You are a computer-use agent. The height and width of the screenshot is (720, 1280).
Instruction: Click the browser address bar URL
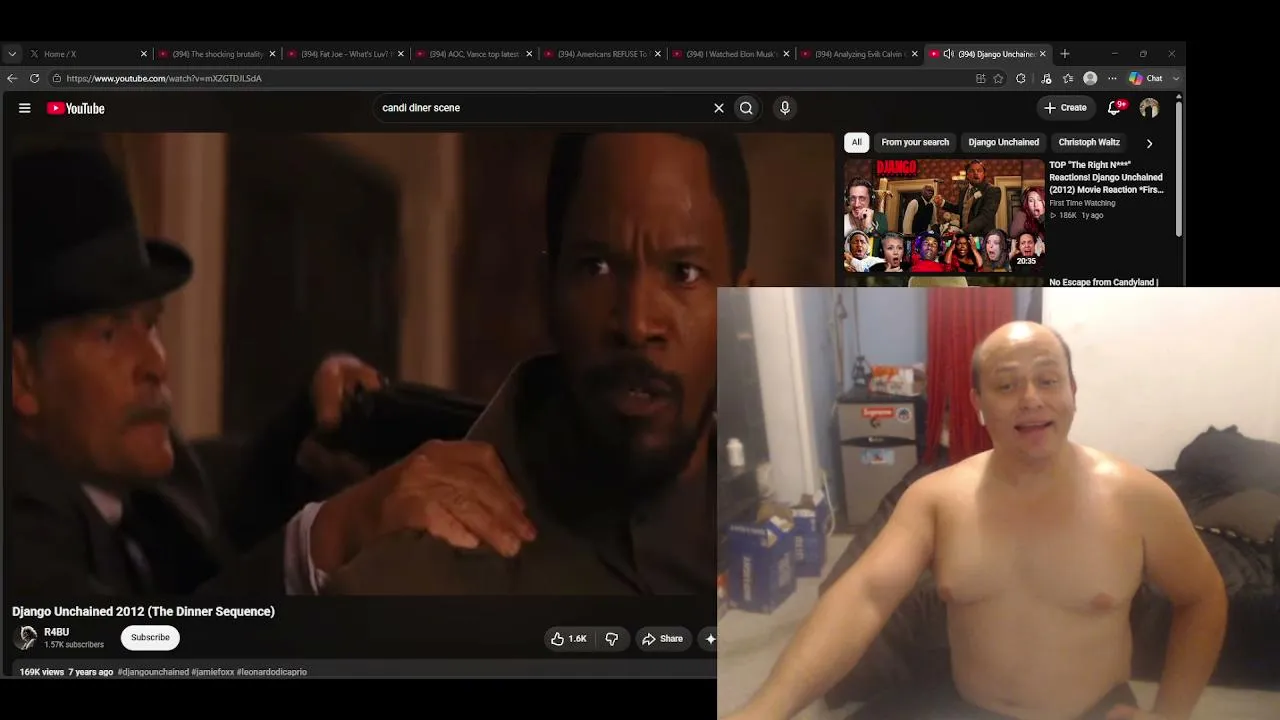point(164,78)
